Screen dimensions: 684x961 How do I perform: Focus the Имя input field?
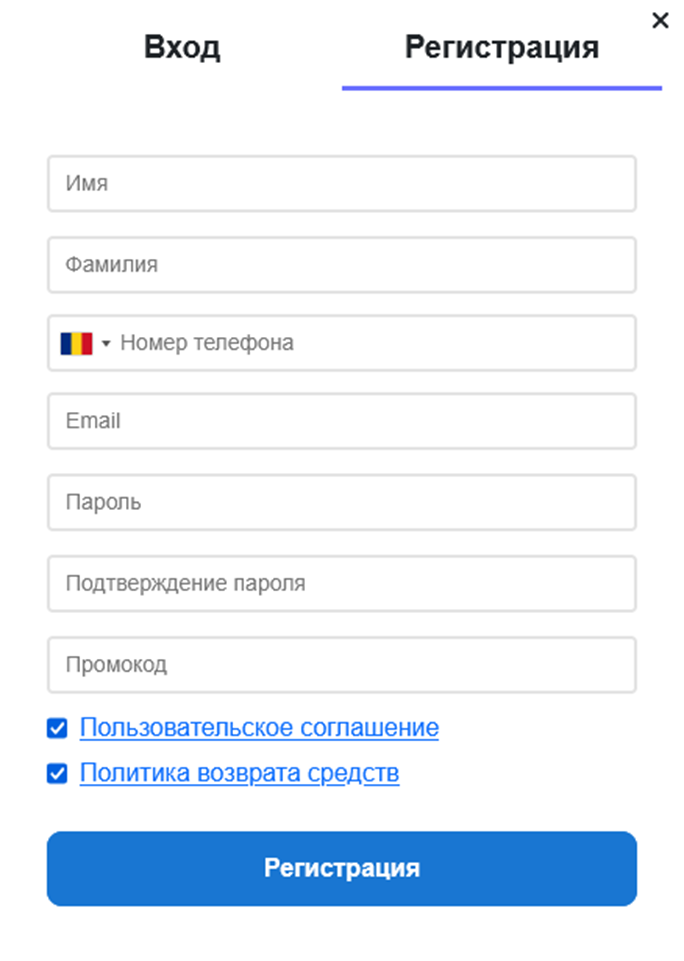point(342,183)
